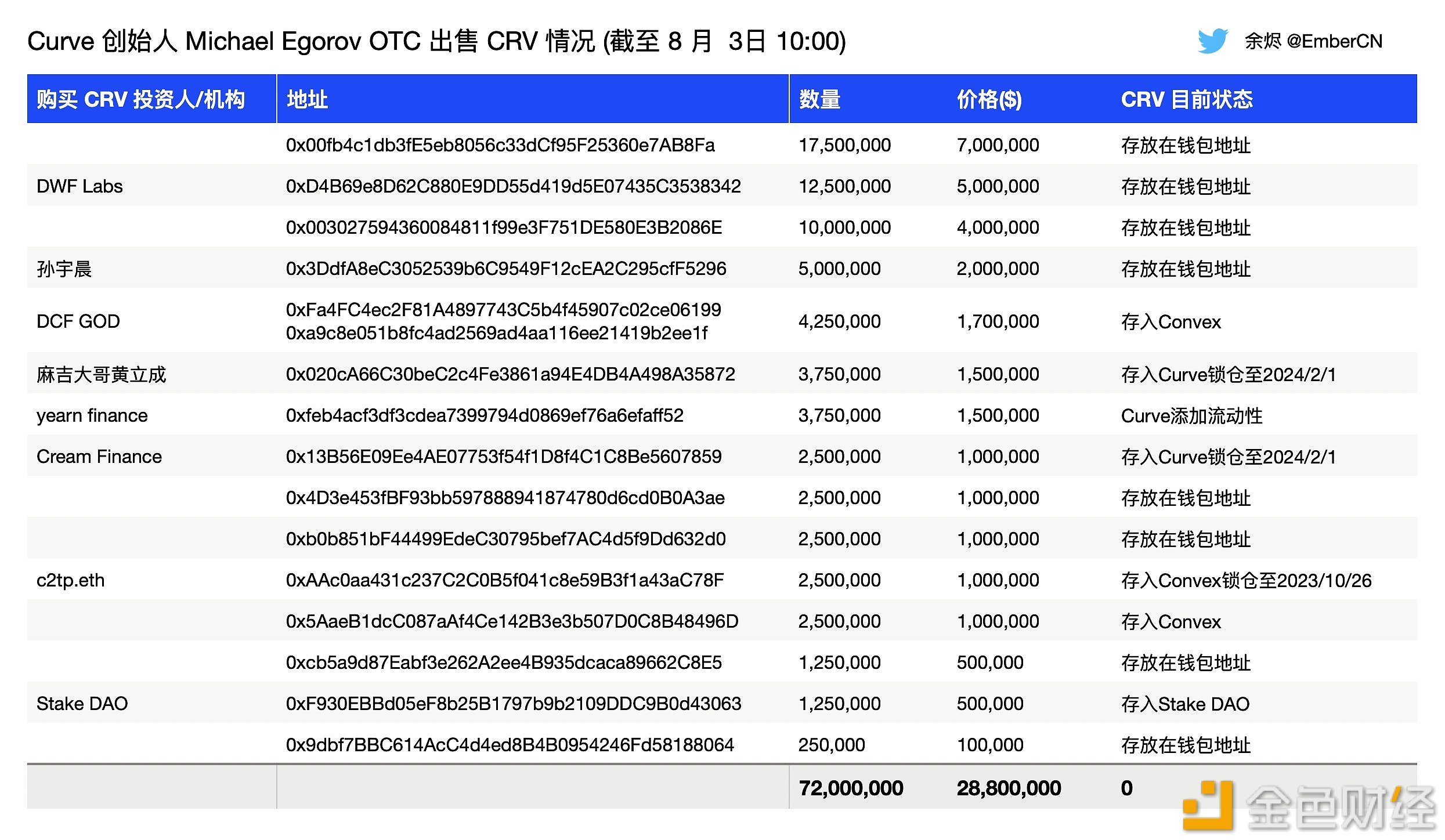Click the 价格($) column header
Screen dimensions: 1445x840
tap(989, 99)
